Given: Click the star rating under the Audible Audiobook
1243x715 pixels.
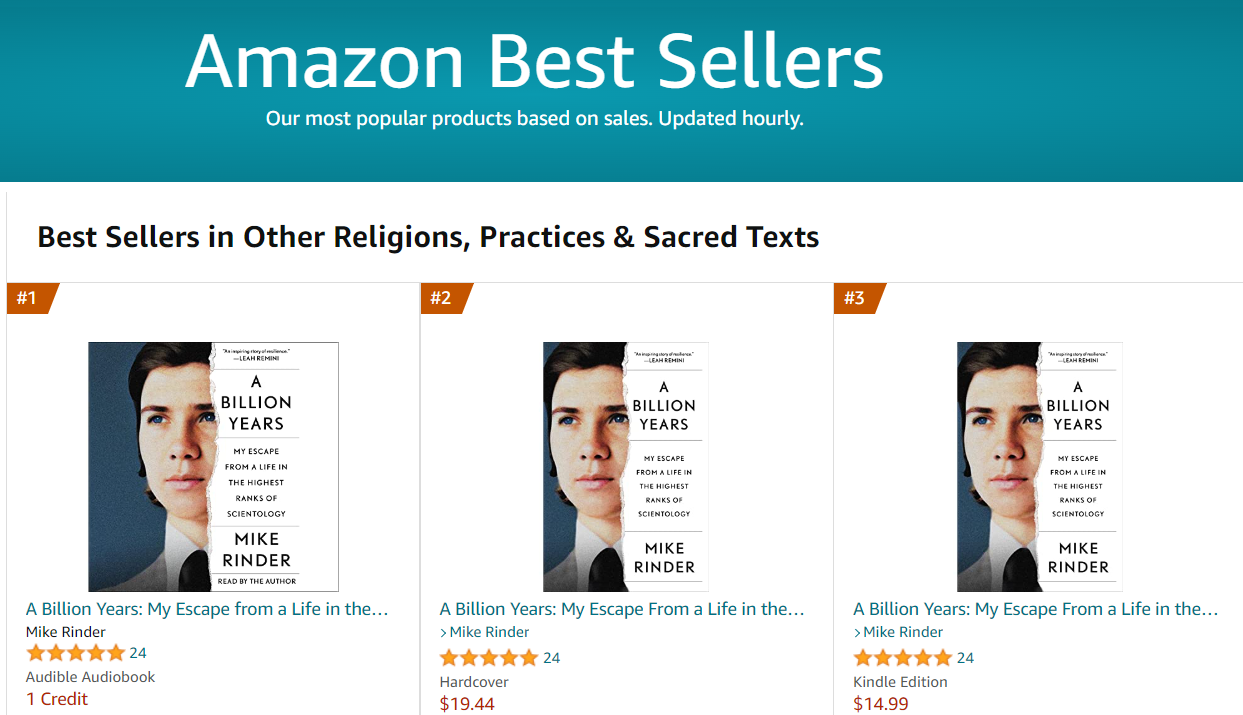Looking at the screenshot, I should (x=76, y=653).
